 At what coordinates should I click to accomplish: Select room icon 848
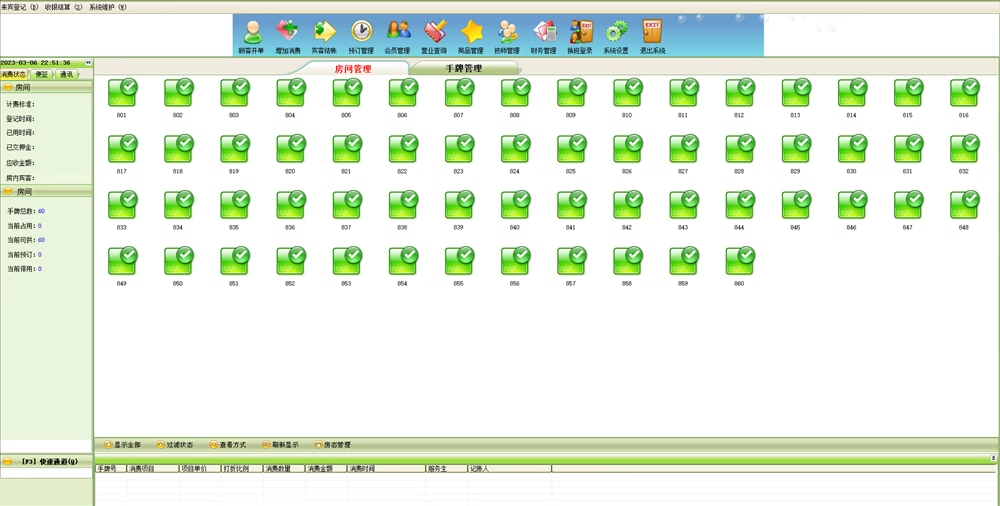964,205
